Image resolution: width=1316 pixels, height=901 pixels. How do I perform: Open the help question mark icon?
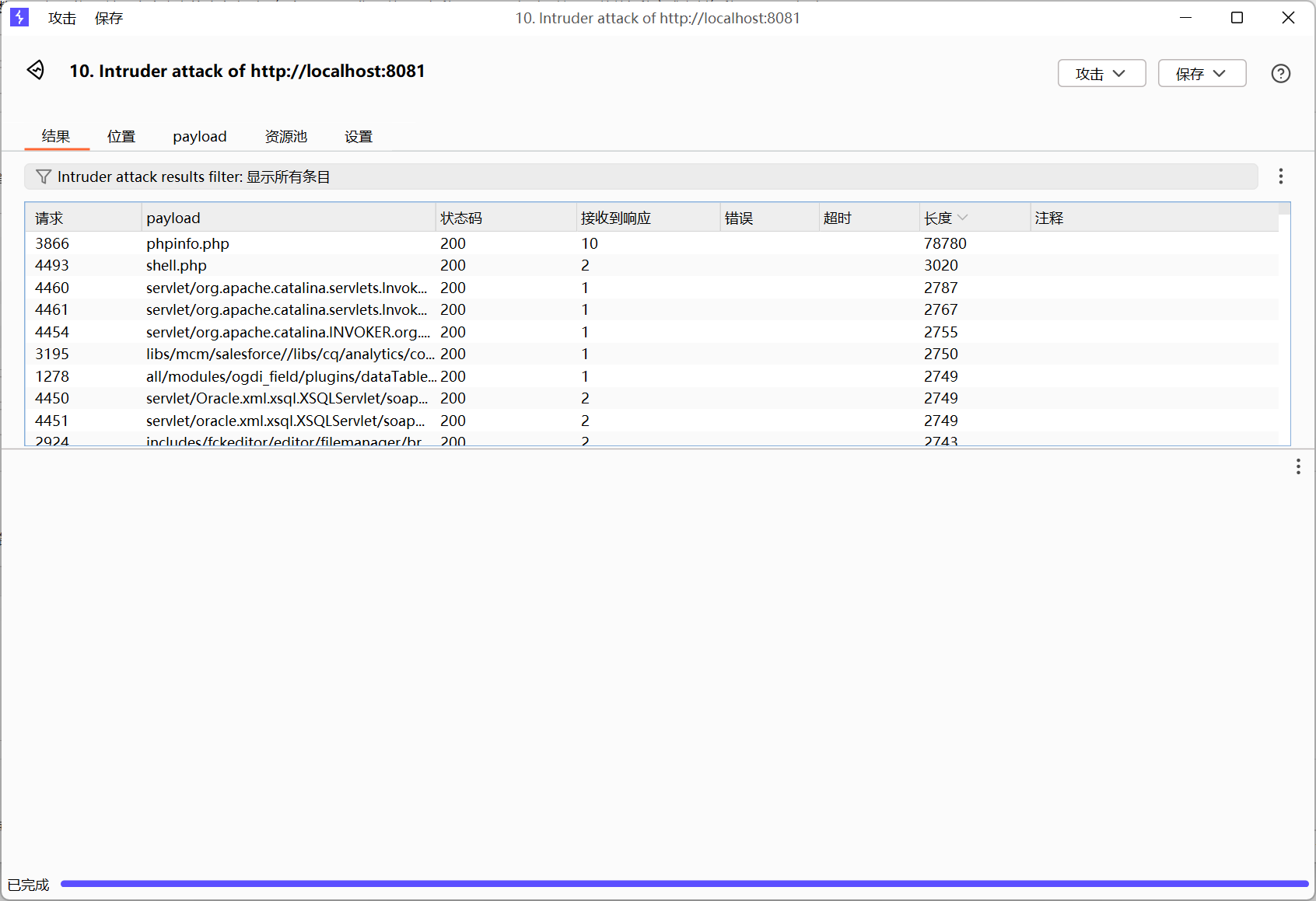coord(1280,74)
